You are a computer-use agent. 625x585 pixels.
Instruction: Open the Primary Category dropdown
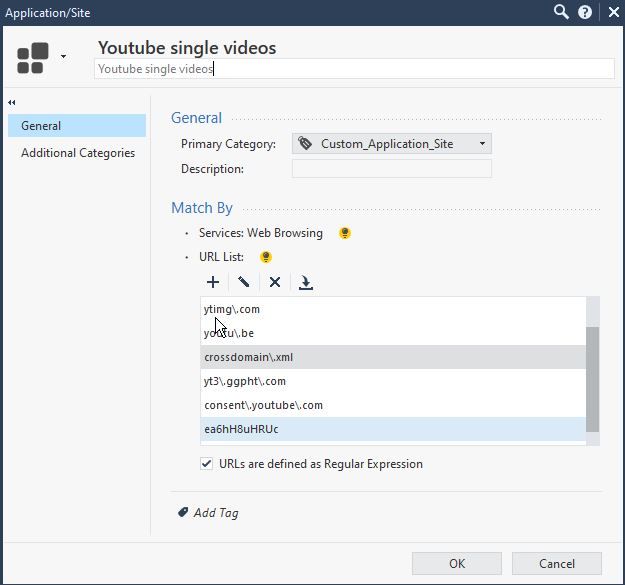click(391, 144)
